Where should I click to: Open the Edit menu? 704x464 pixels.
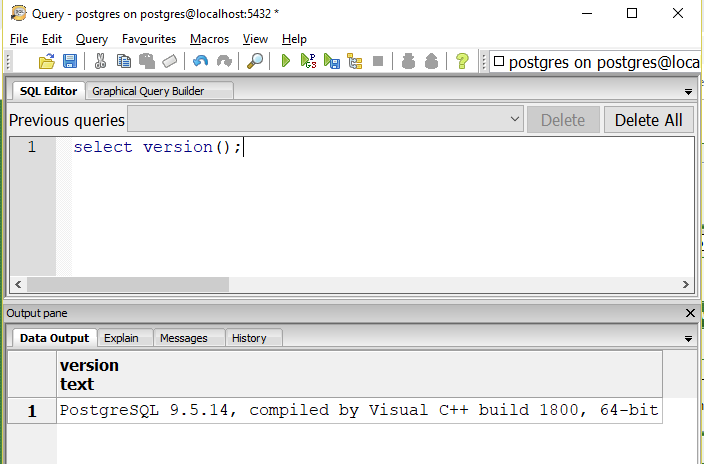coord(52,39)
